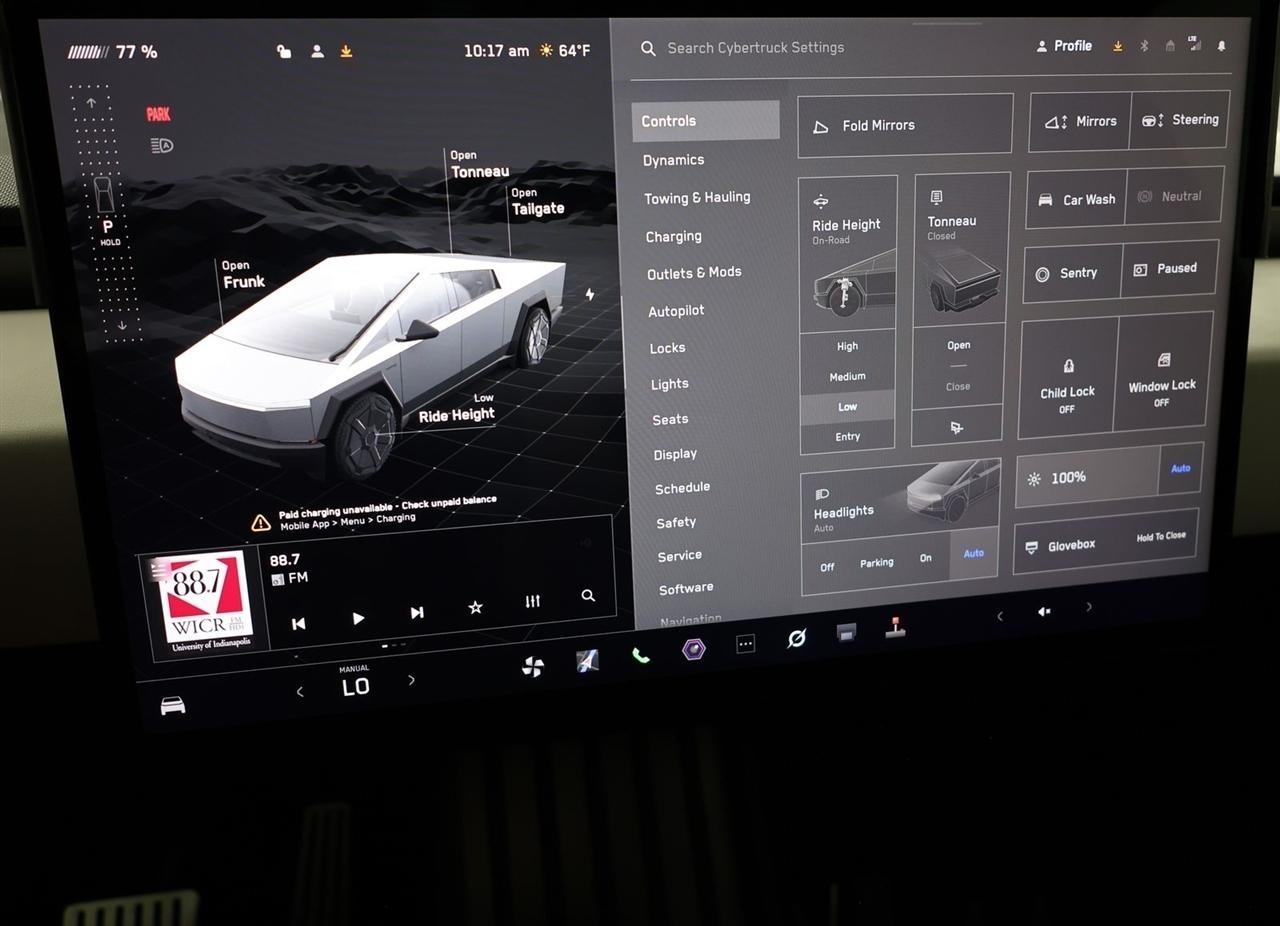The height and width of the screenshot is (926, 1280).
Task: Go to Display settings
Action: click(675, 454)
